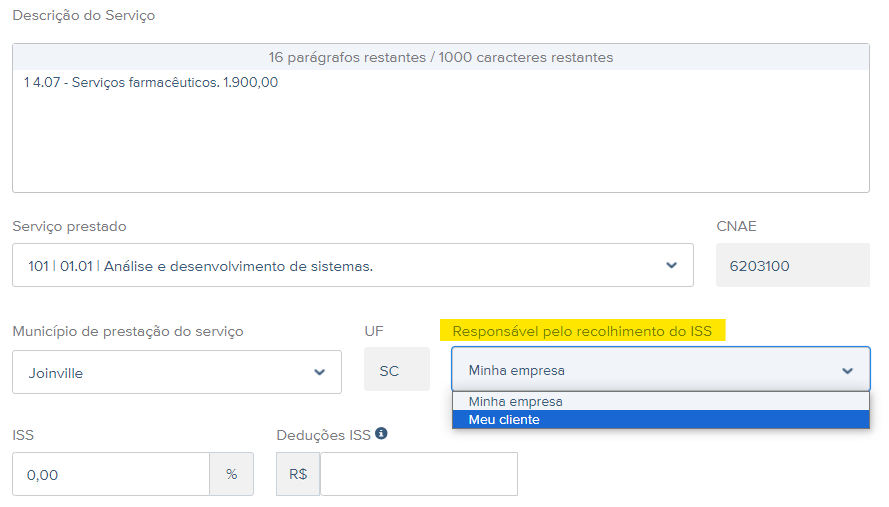
Task: Click the 'Responsável pelo recolhimento do ISS' label
Action: [x=582, y=331]
